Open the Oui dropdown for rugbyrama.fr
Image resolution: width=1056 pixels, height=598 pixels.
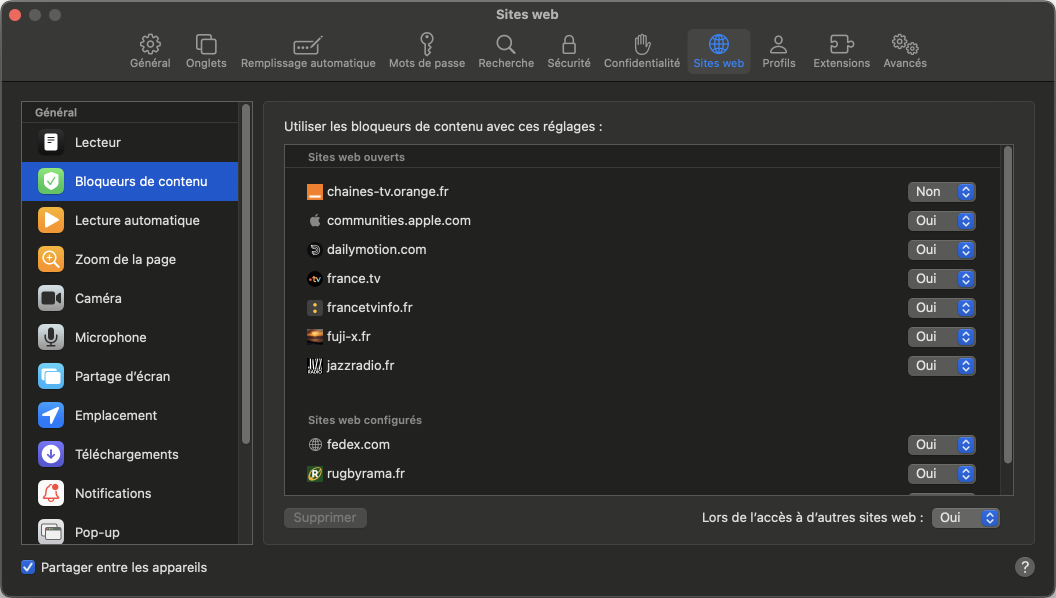click(x=942, y=474)
